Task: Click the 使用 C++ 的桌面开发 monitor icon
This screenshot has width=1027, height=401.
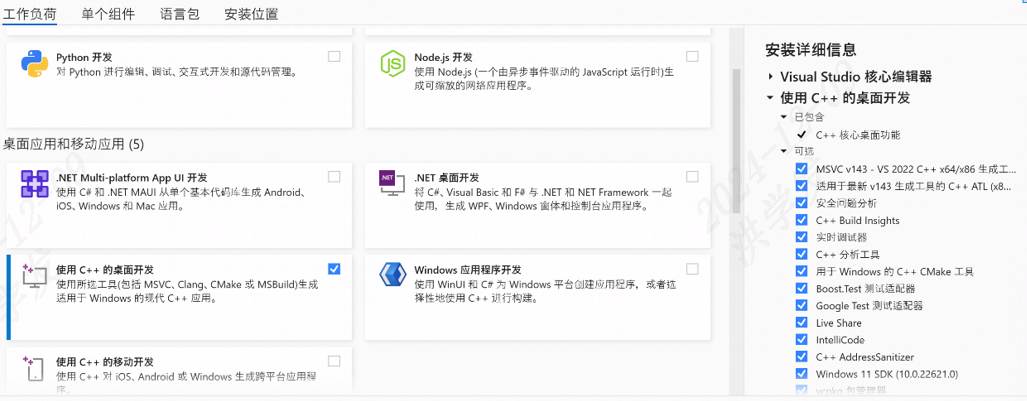Action: pyautogui.click(x=34, y=276)
